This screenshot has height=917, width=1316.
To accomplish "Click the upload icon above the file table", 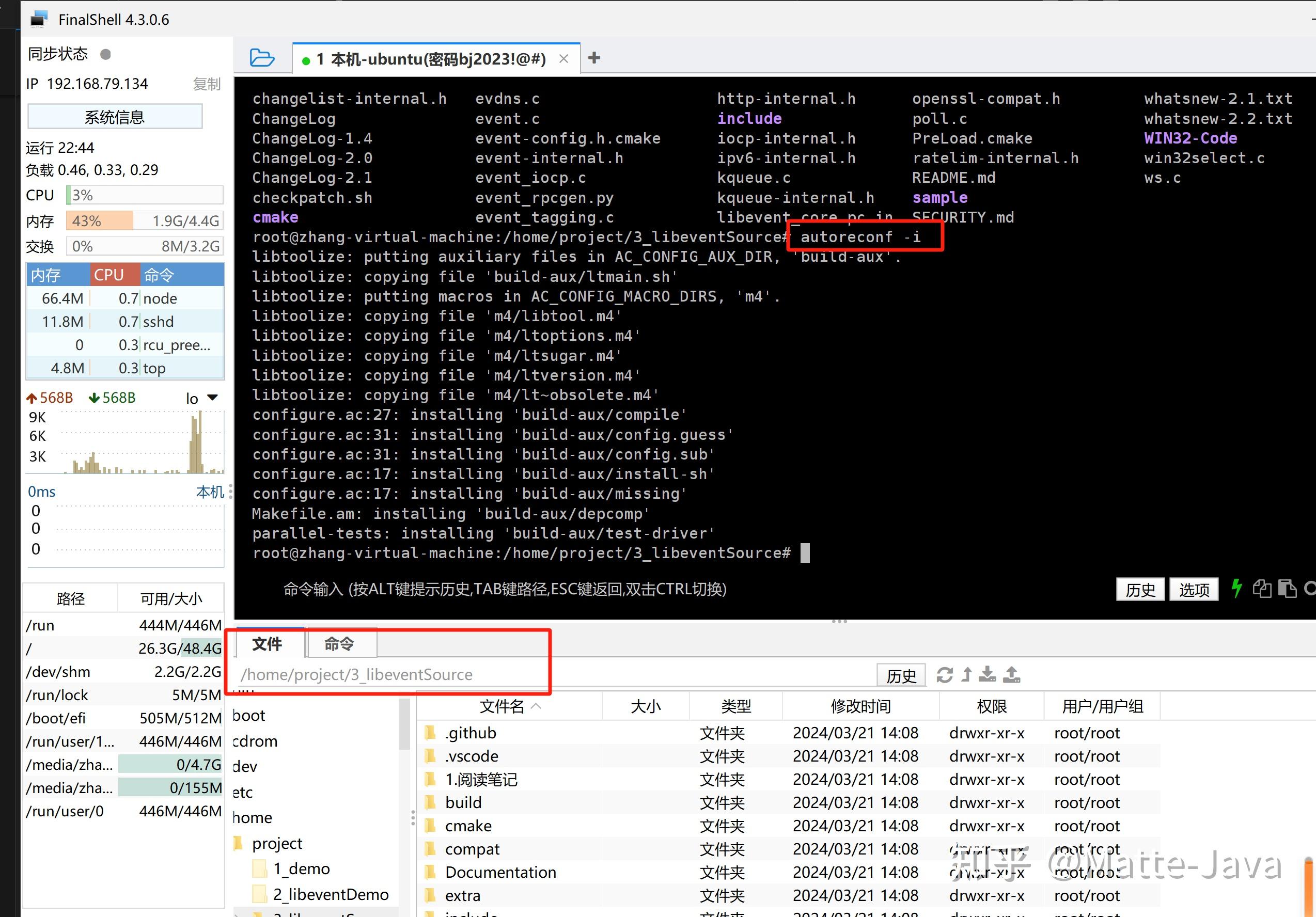I will coord(1012,674).
